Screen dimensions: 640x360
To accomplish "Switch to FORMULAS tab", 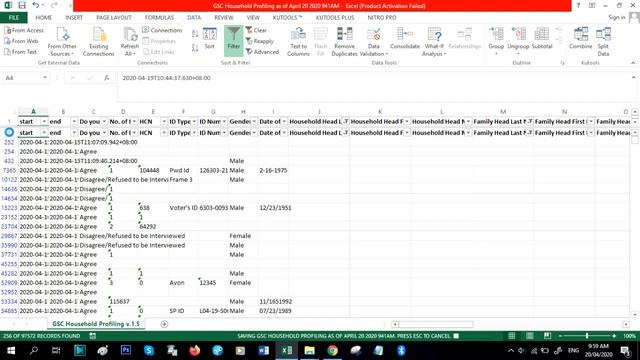I will [159, 18].
